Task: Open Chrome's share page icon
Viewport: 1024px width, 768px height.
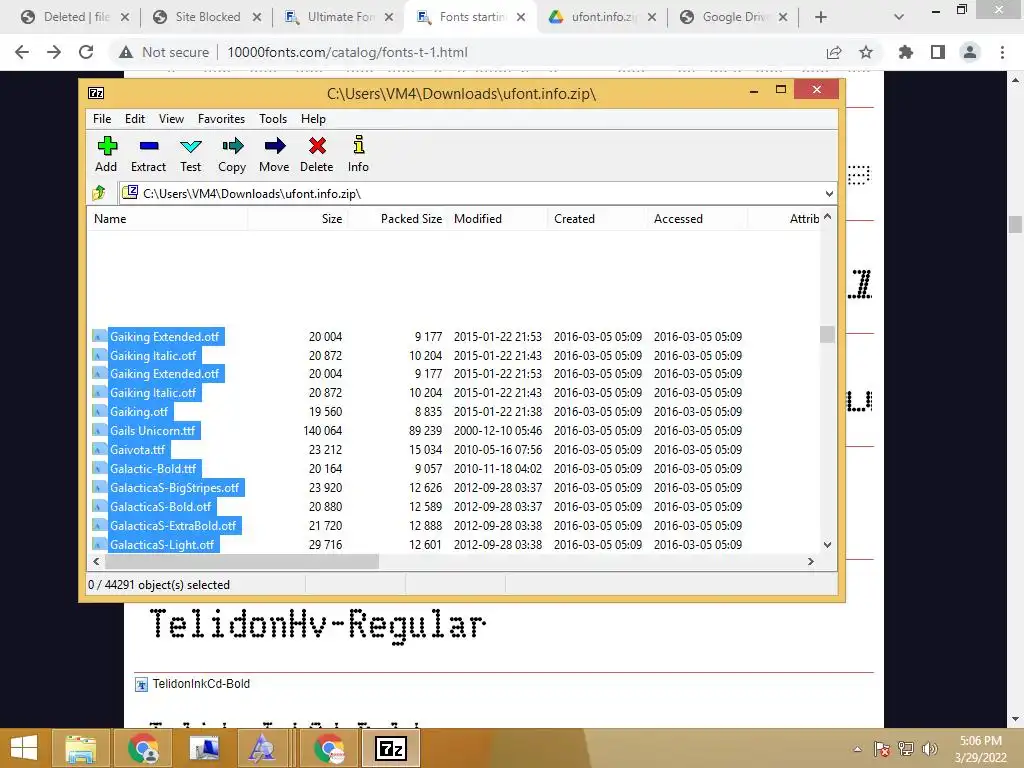Action: pyautogui.click(x=834, y=52)
